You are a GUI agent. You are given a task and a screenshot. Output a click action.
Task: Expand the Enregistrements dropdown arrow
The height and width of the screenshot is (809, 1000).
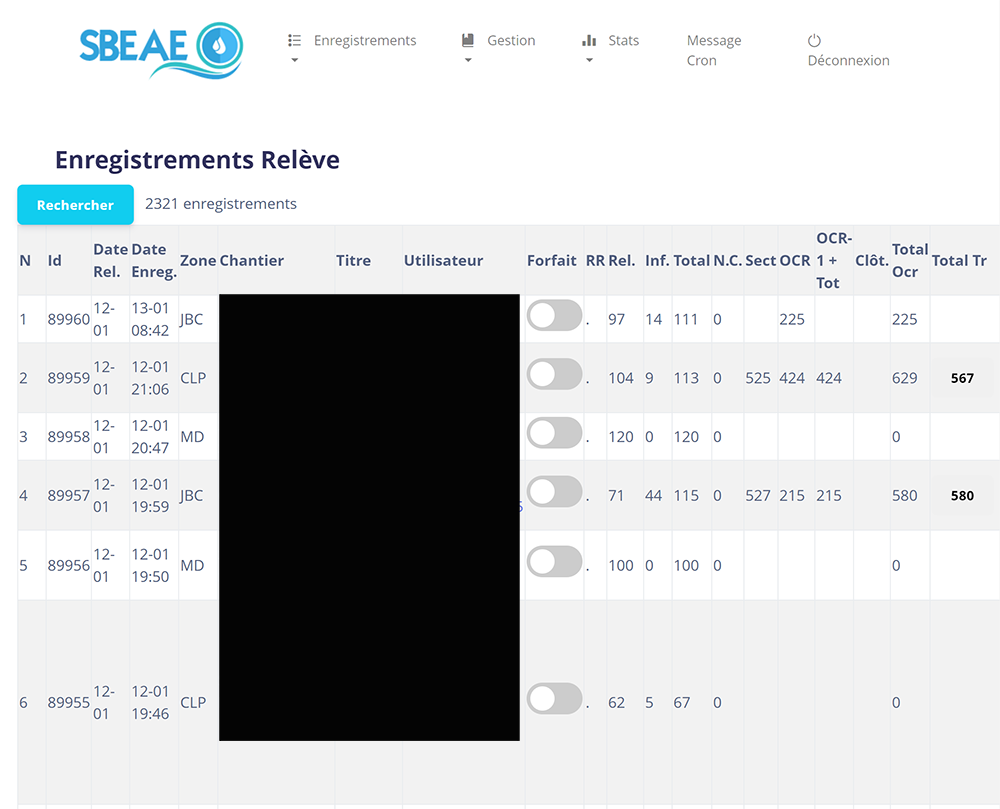[294, 61]
